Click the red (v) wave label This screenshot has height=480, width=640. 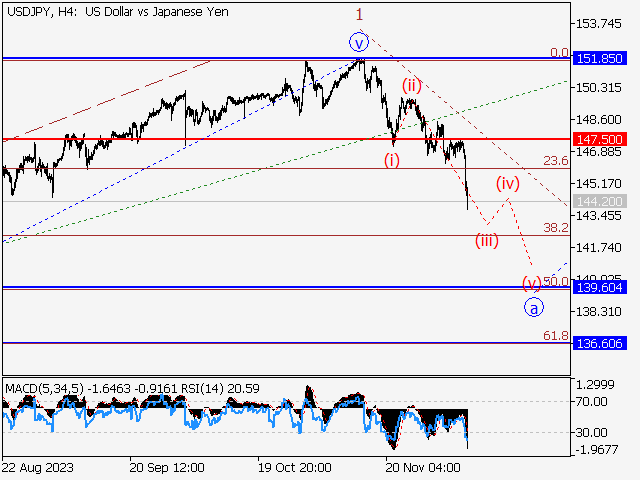532,283
